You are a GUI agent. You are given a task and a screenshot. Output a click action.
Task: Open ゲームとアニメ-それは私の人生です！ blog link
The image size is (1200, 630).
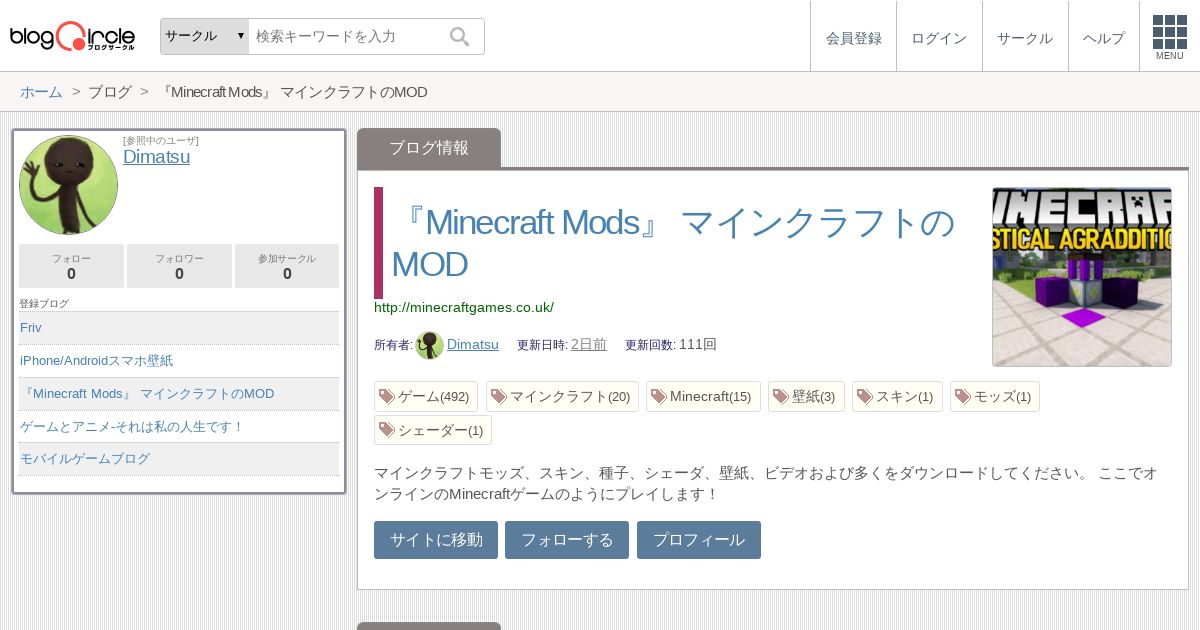pyautogui.click(x=179, y=427)
